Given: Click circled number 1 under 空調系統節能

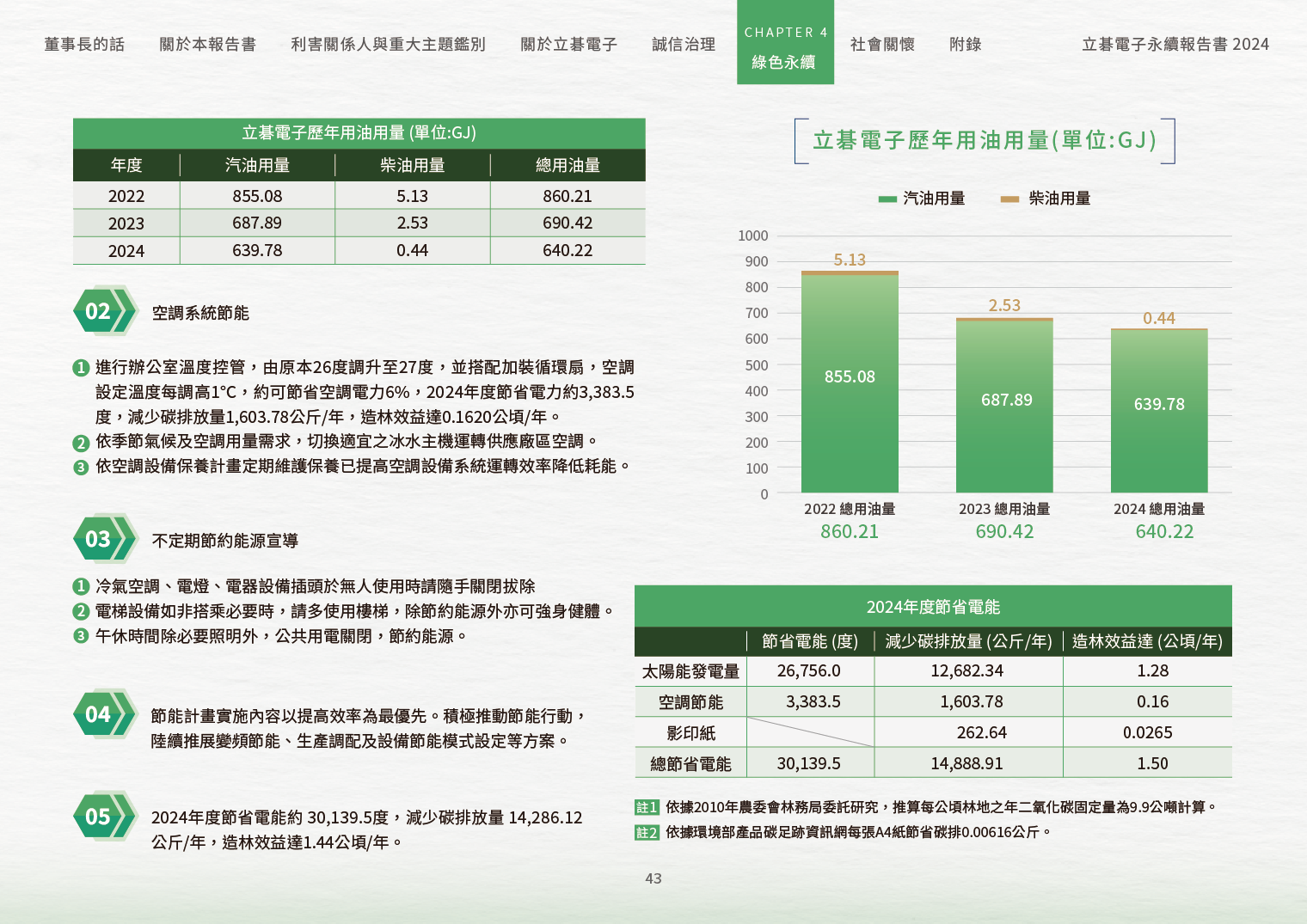Looking at the screenshot, I should 81,368.
